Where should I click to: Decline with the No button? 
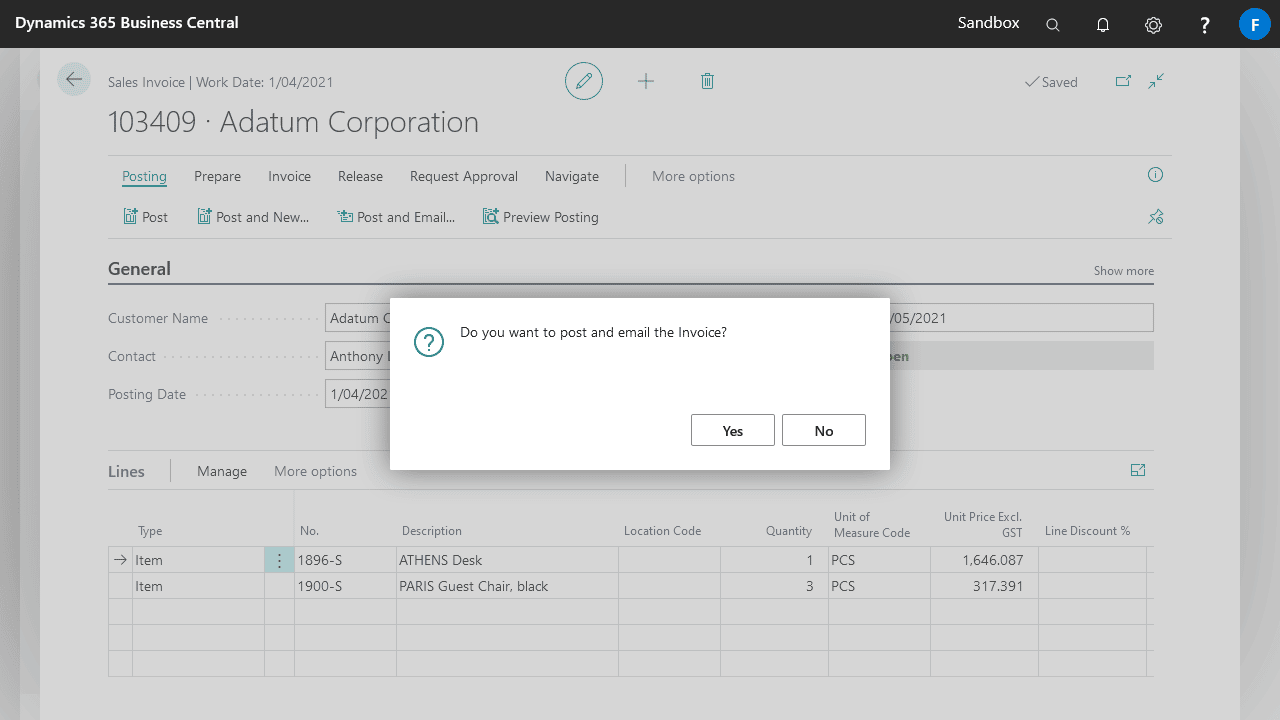click(824, 430)
